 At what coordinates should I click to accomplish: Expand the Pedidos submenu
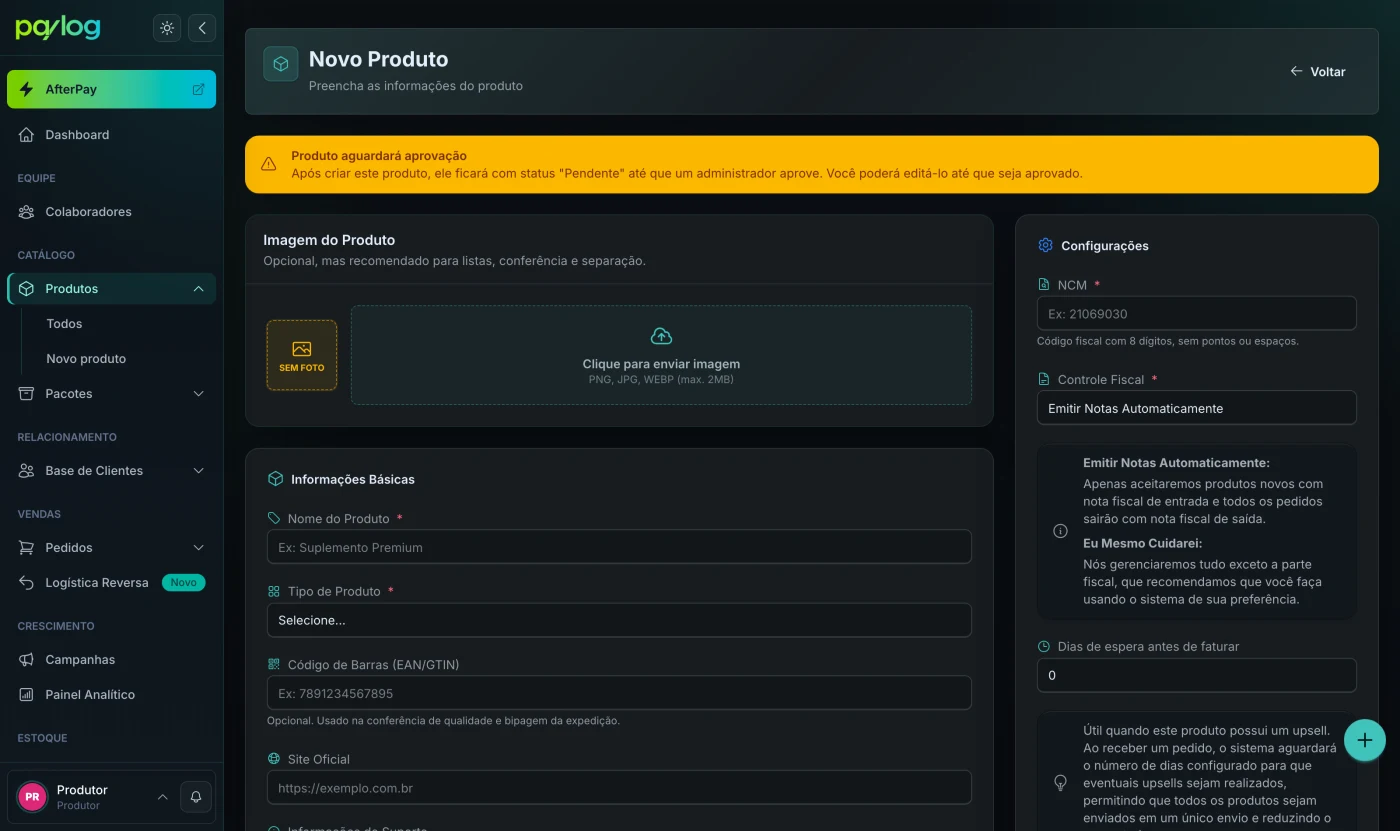pyautogui.click(x=198, y=548)
